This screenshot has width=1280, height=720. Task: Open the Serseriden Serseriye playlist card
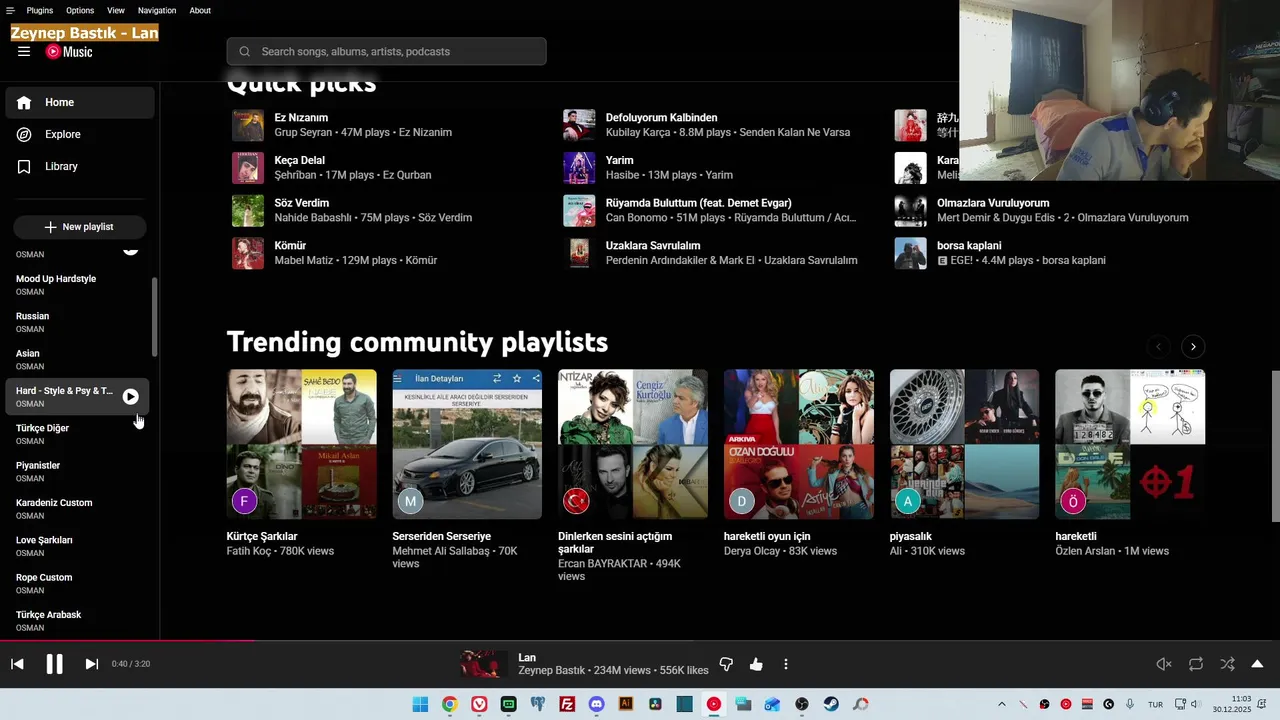coord(467,444)
